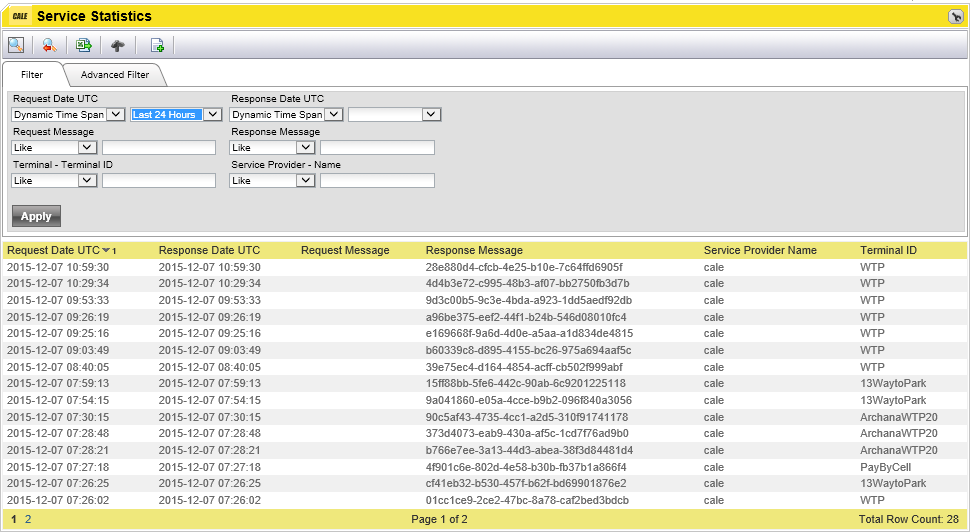The width and height of the screenshot is (970, 532).
Task: Click the Page 1 of 2 indicator
Action: point(439,519)
